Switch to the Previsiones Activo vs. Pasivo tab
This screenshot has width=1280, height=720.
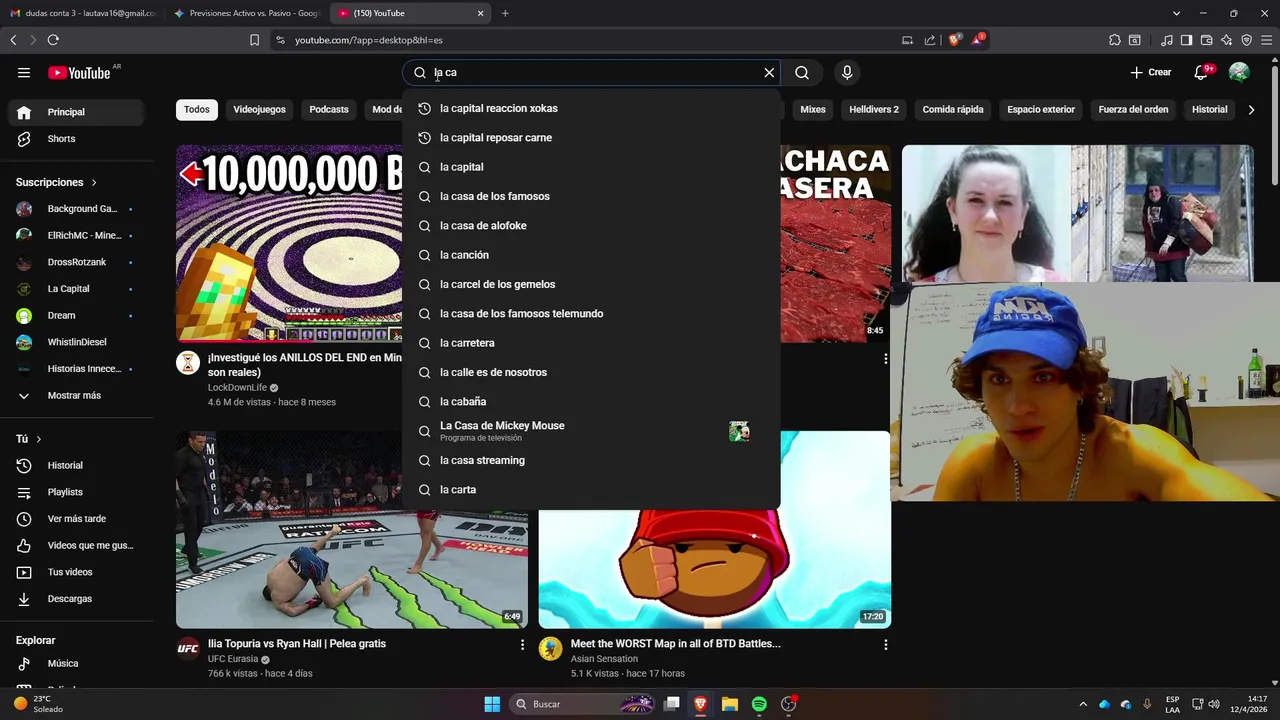point(245,13)
